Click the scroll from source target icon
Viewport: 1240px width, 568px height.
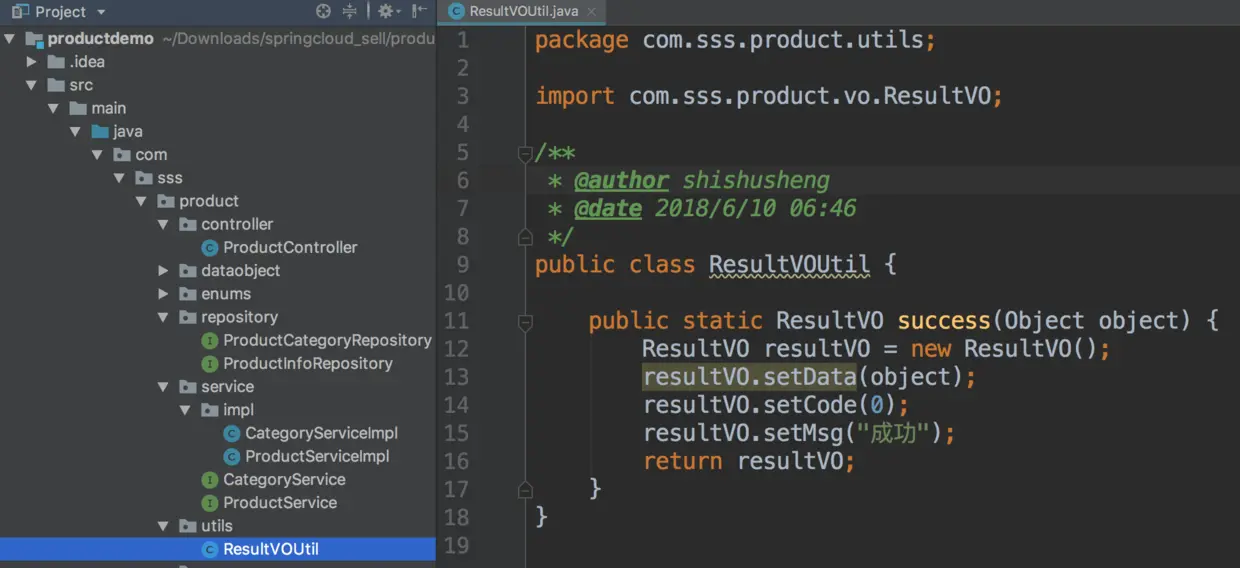tap(323, 12)
